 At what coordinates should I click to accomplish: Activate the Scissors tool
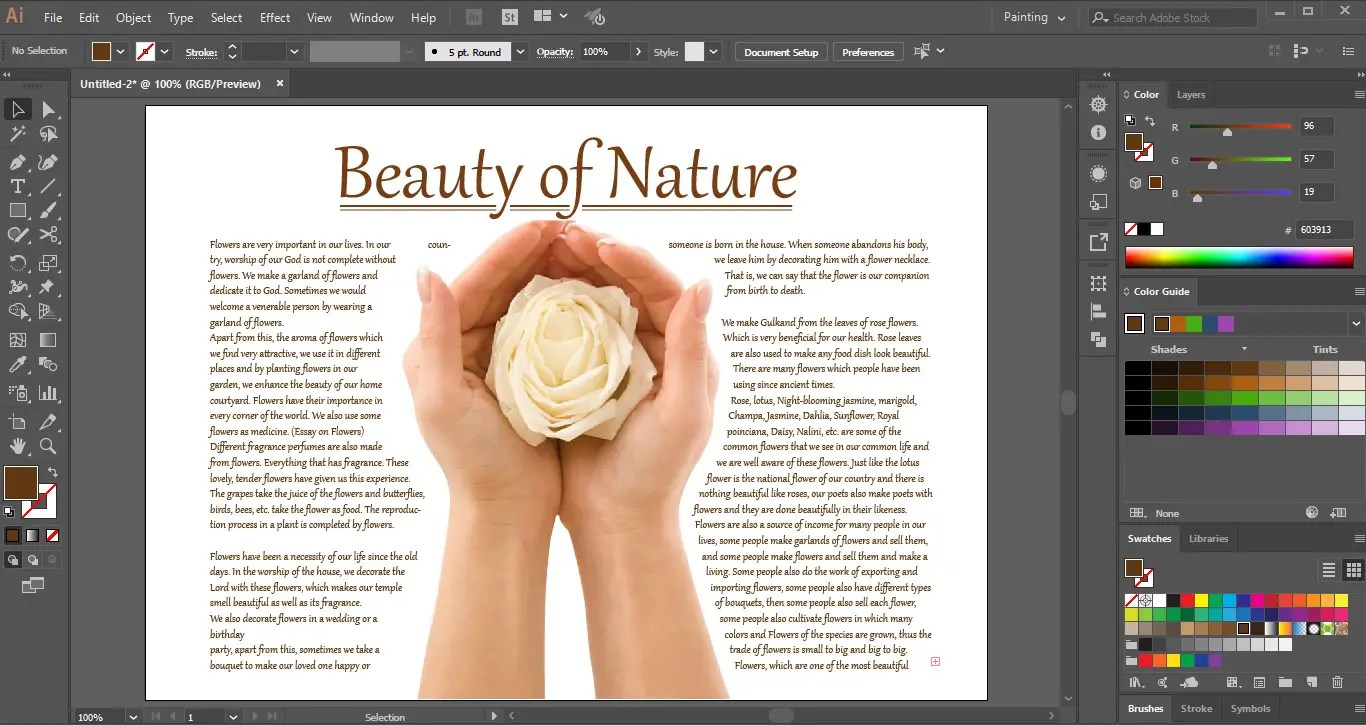48,236
